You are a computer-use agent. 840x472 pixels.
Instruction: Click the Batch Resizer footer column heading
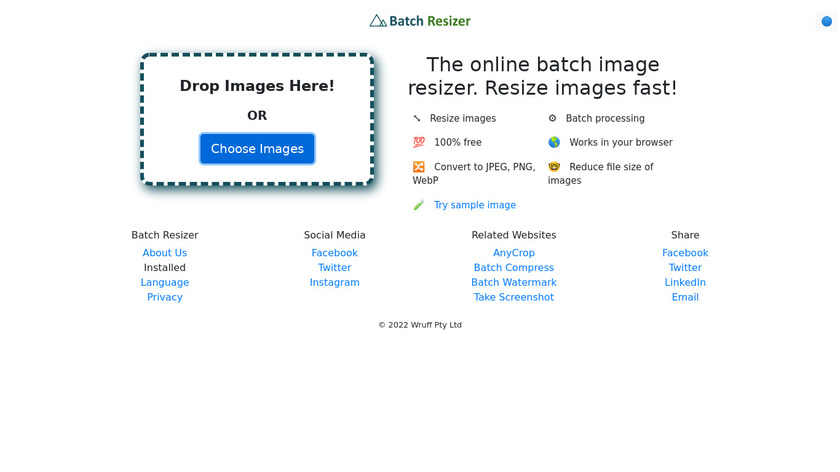coord(164,235)
